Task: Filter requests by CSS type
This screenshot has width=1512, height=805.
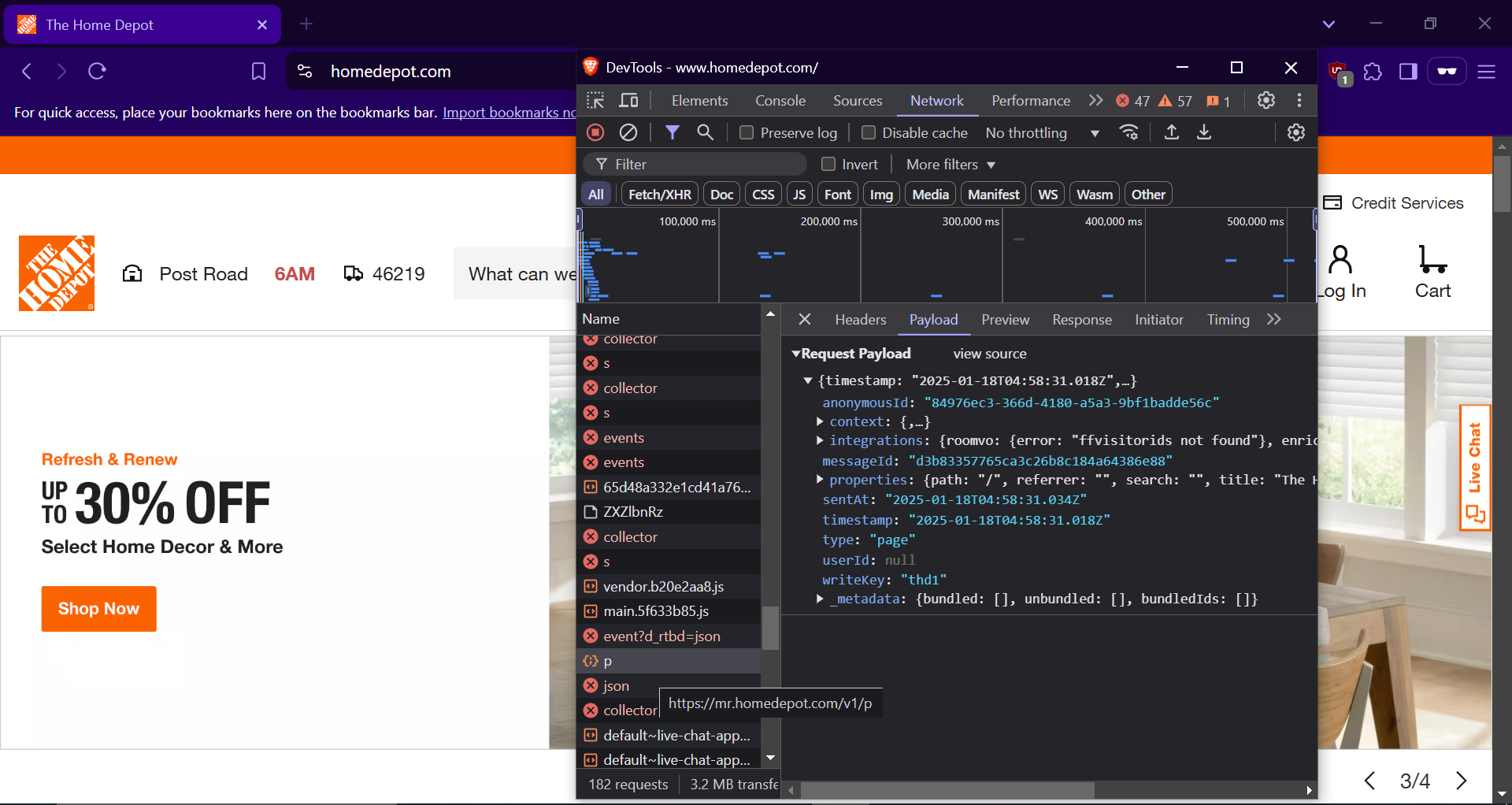Action: click(x=763, y=195)
